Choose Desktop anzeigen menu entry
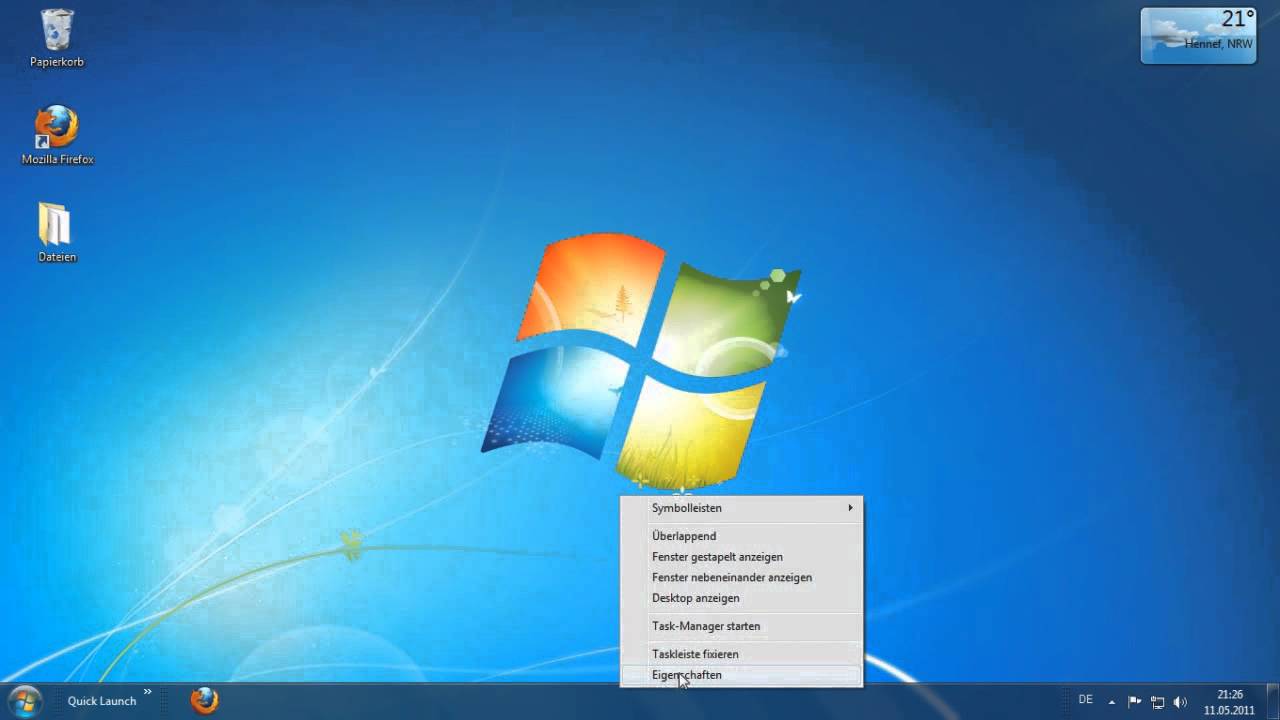This screenshot has height=720, width=1280. tap(742, 598)
